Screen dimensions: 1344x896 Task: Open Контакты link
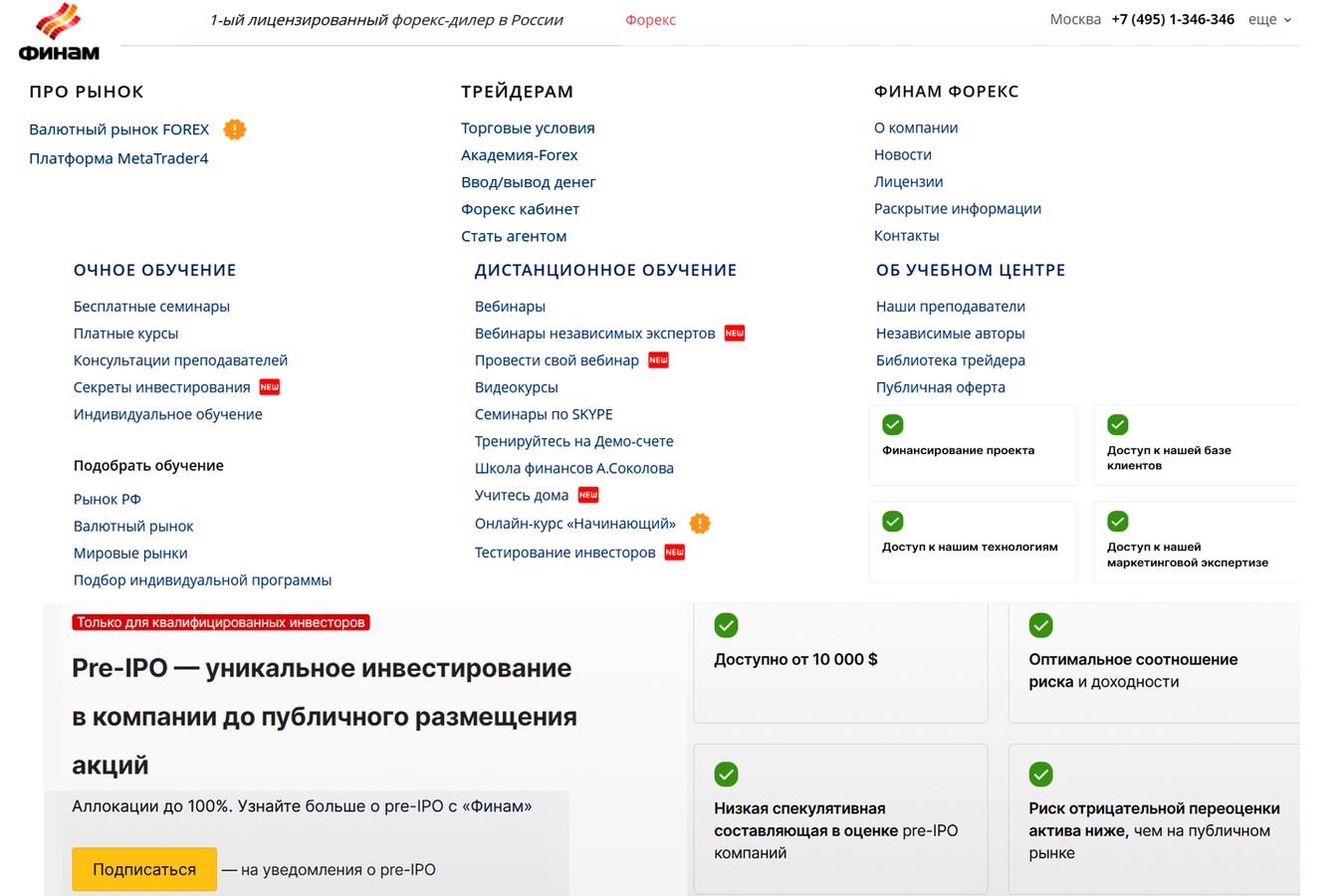(906, 236)
